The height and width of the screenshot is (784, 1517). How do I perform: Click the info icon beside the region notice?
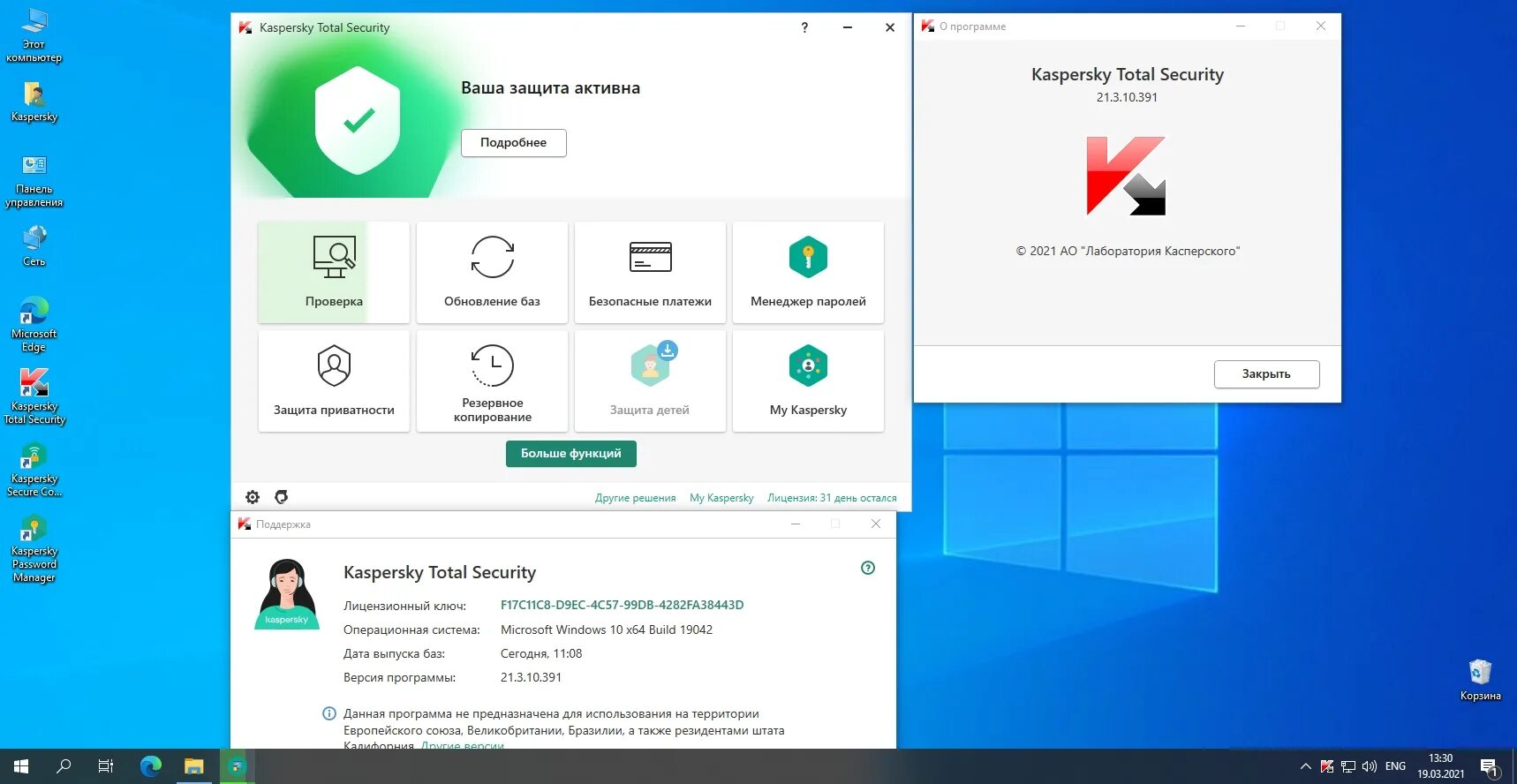(329, 713)
